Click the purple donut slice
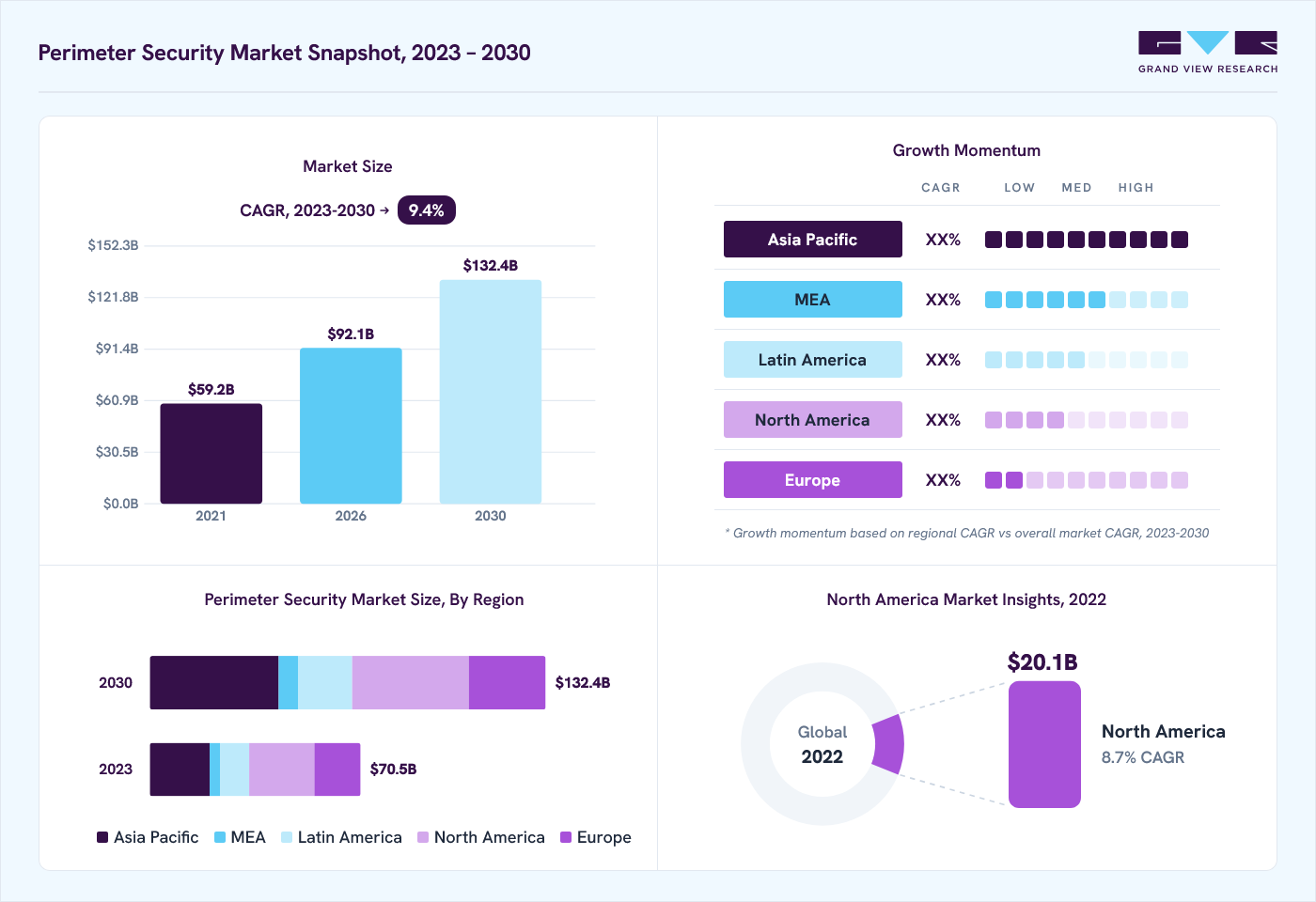This screenshot has width=1316, height=902. (889, 744)
